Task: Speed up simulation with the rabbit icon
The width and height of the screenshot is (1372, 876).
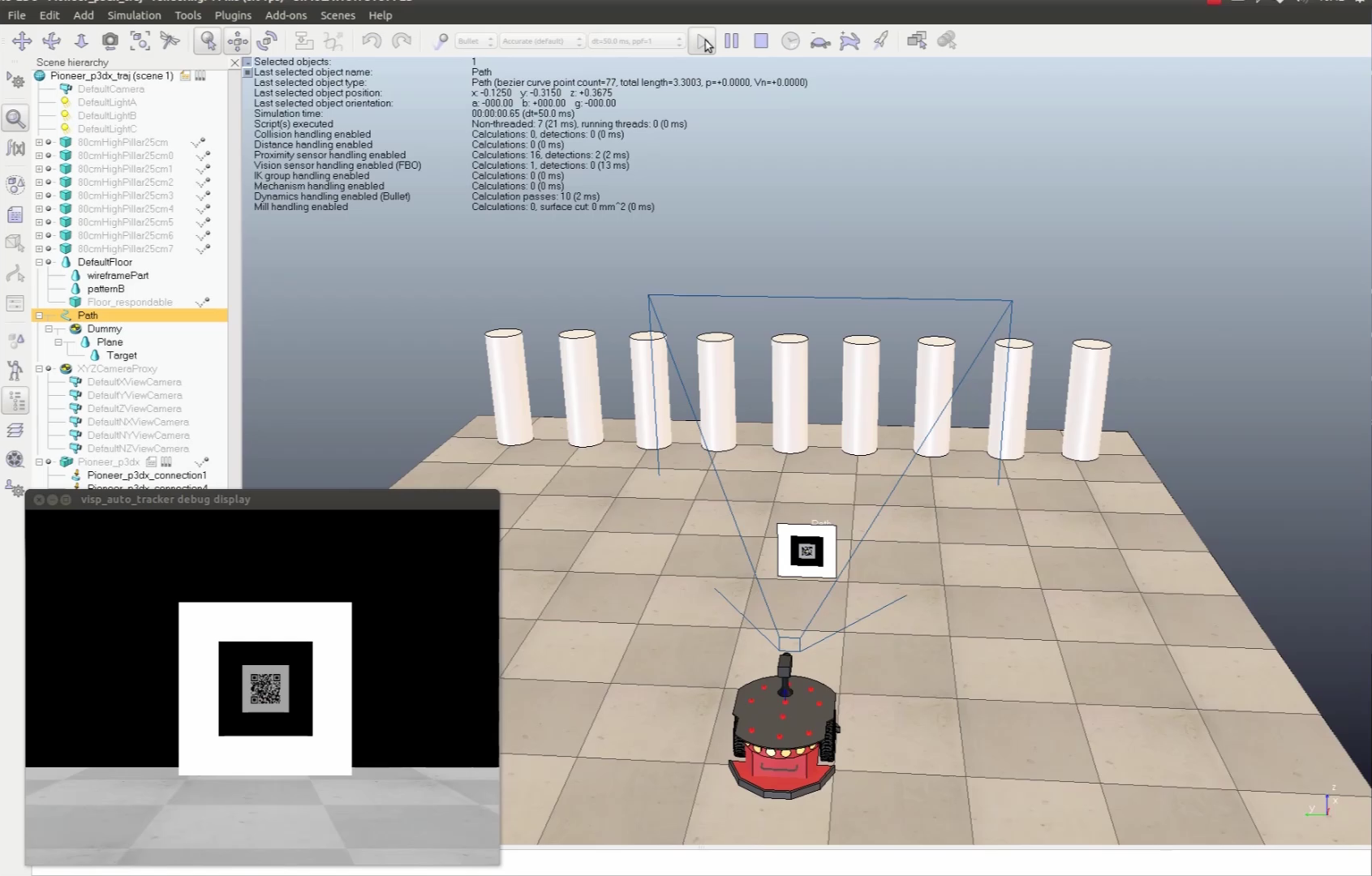Action: (849, 41)
